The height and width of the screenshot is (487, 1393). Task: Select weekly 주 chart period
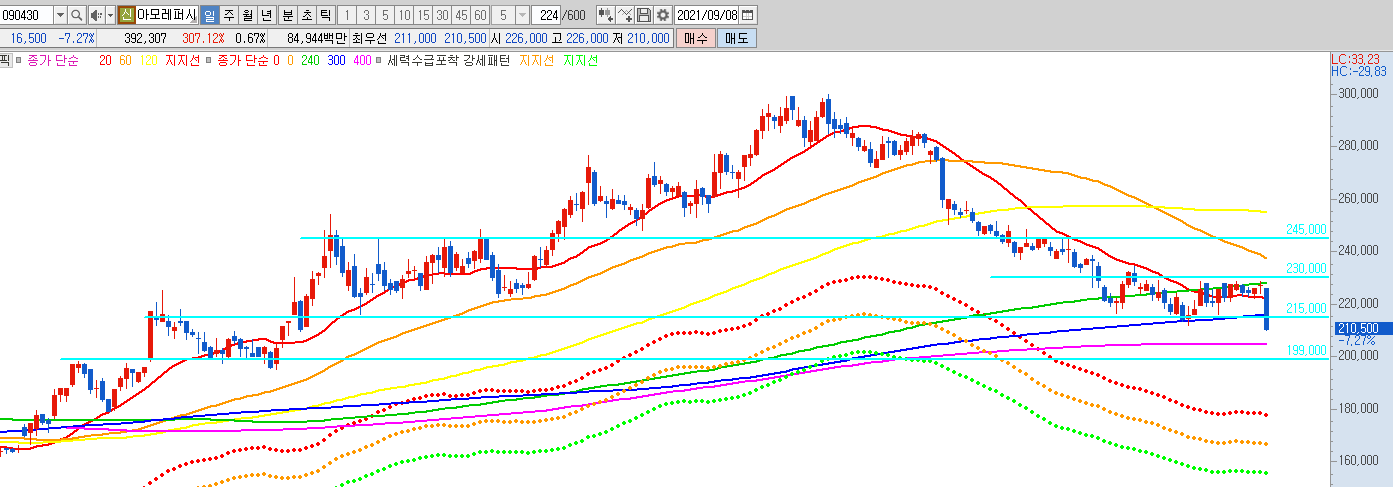pos(228,15)
